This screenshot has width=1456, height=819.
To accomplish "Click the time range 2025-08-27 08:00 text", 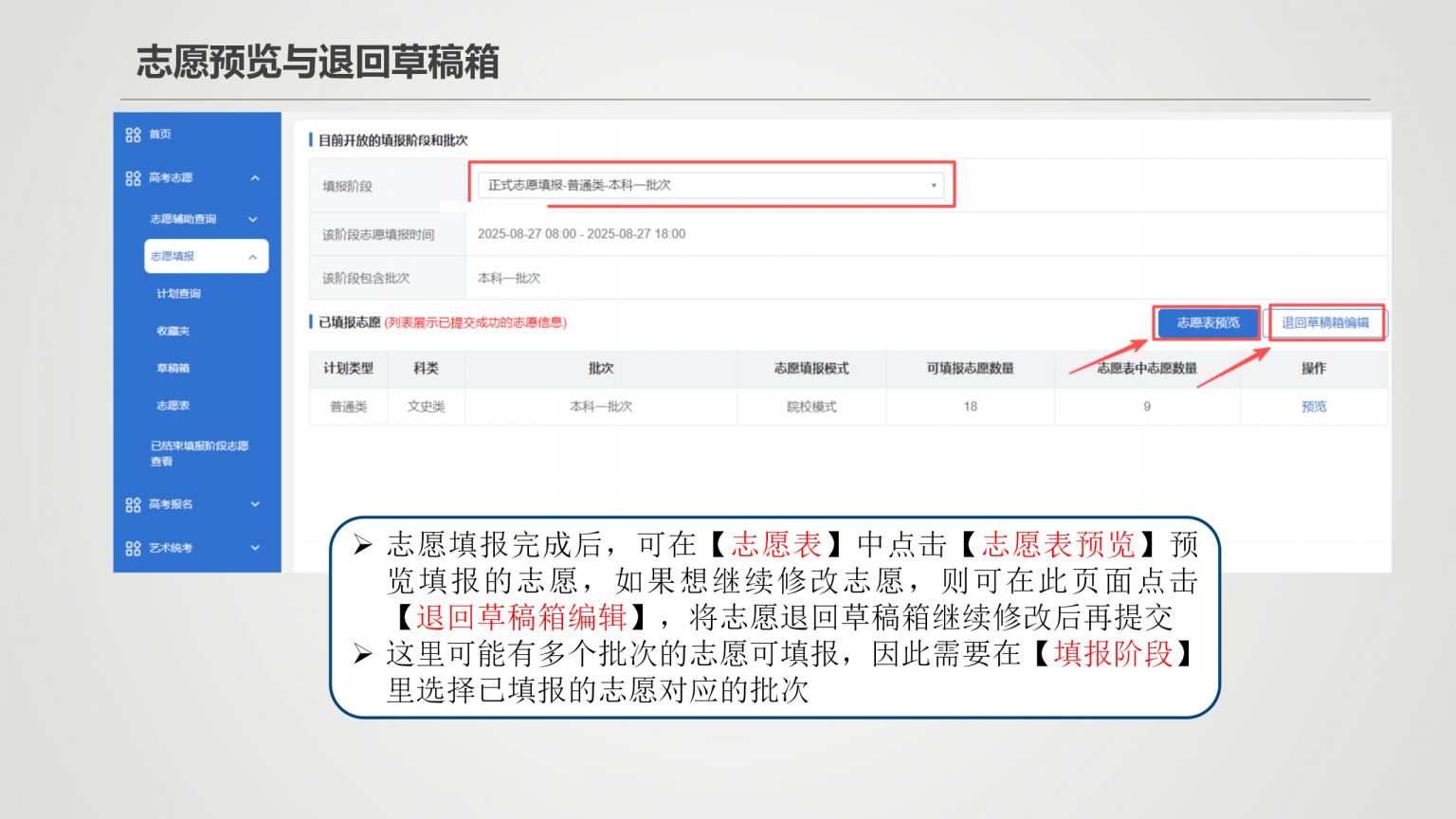I will (x=581, y=234).
